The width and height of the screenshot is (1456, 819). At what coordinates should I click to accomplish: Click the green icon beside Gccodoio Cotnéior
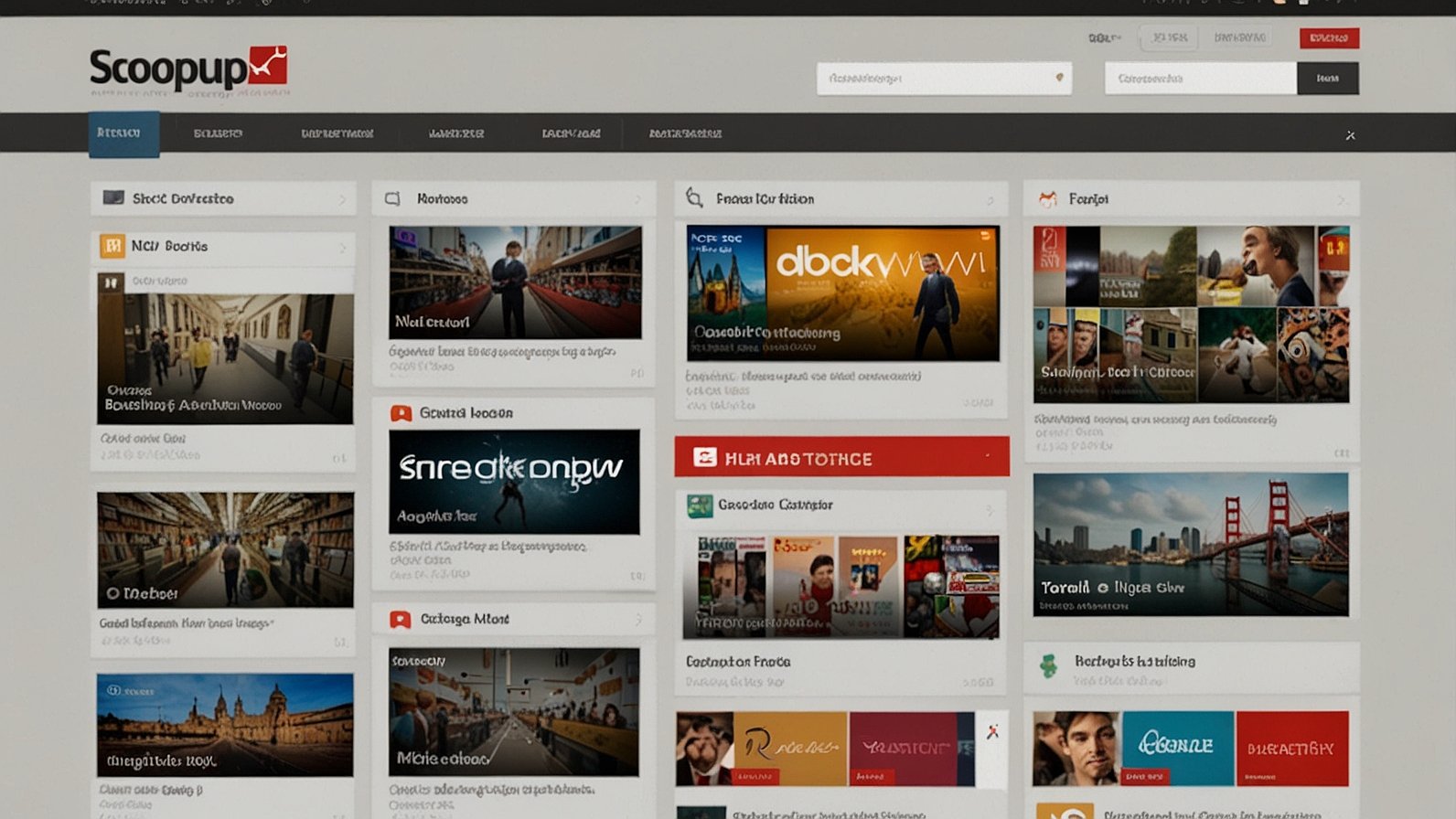point(700,505)
